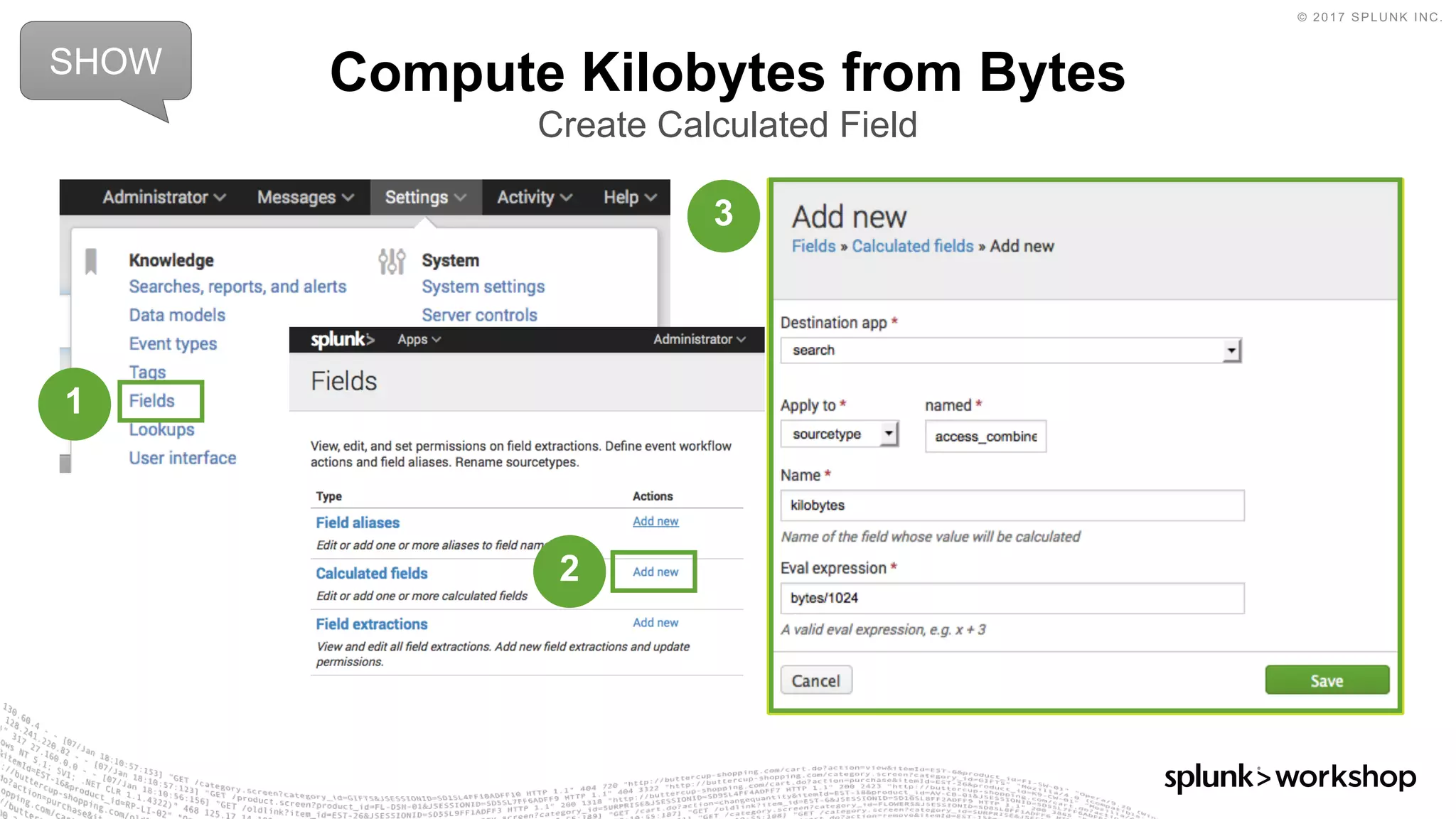Image resolution: width=1456 pixels, height=819 pixels.
Task: Click the Name field containing kilobytes
Action: pos(1012,505)
